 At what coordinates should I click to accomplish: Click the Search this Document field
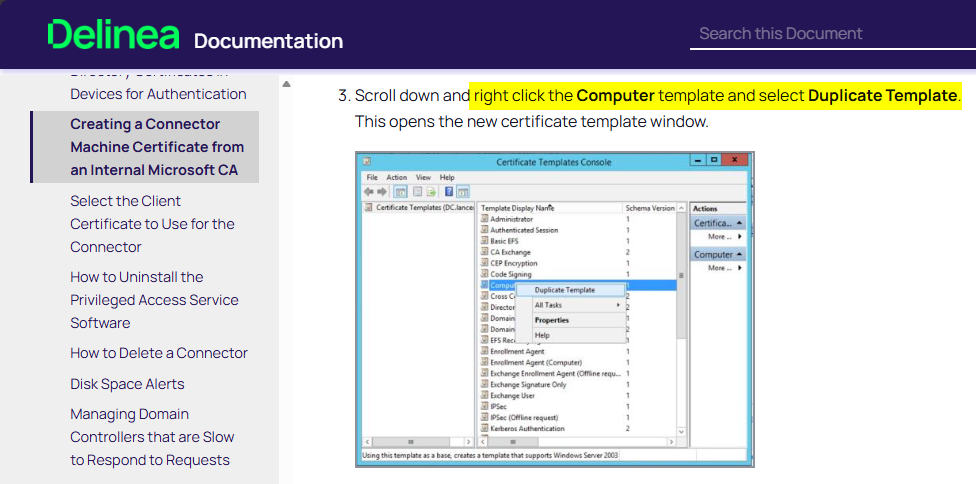830,34
